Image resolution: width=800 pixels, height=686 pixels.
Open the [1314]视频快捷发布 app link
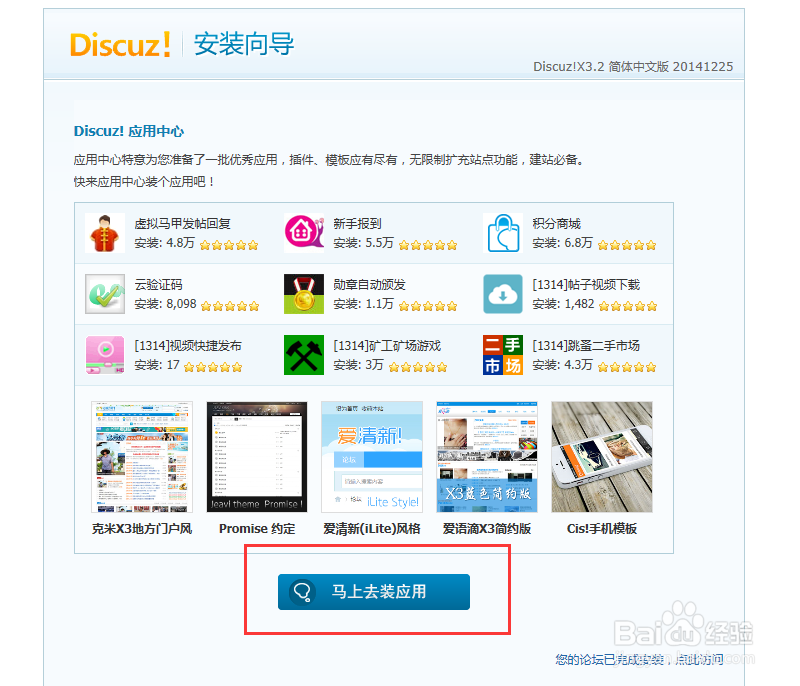pyautogui.click(x=188, y=346)
